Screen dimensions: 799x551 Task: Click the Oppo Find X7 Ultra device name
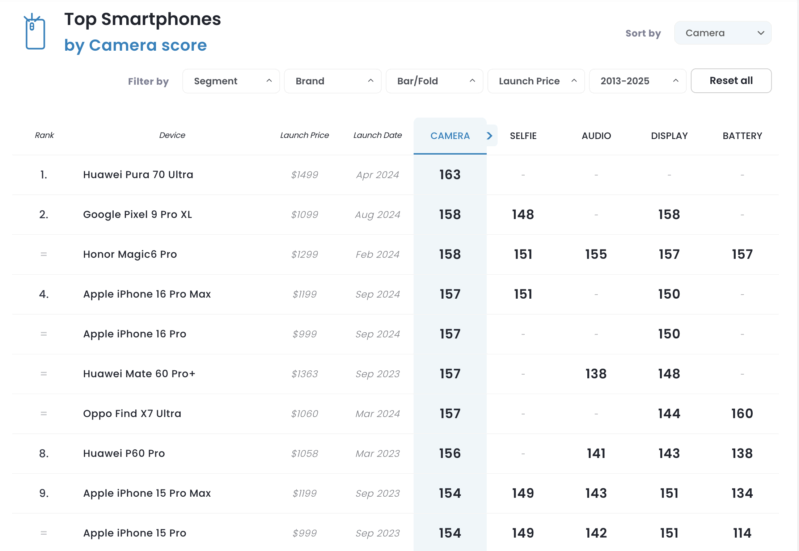(132, 413)
